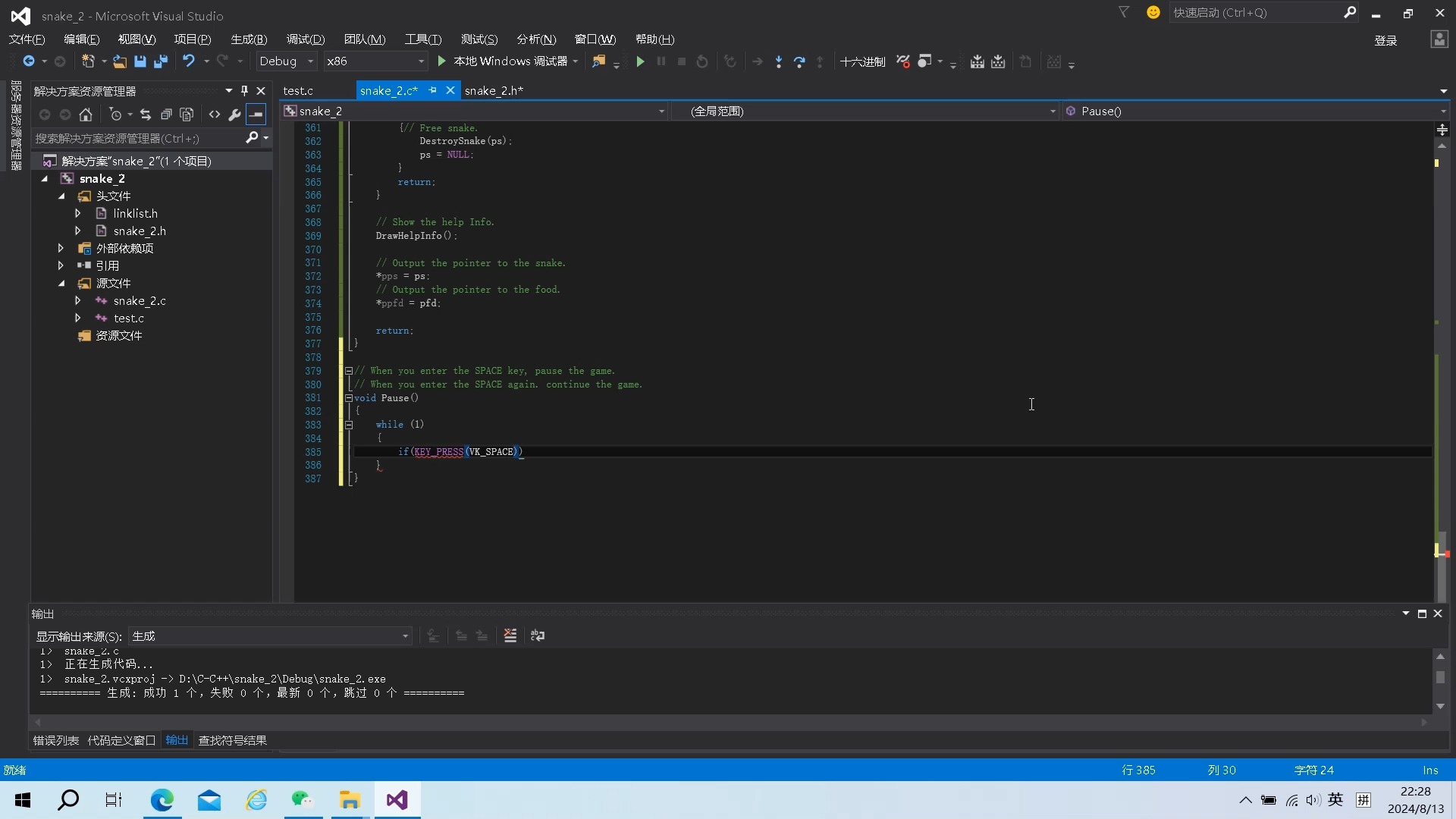Screen dimensions: 1456x819
Task: Collapse the Pause function outline at line 381
Action: click(x=349, y=398)
